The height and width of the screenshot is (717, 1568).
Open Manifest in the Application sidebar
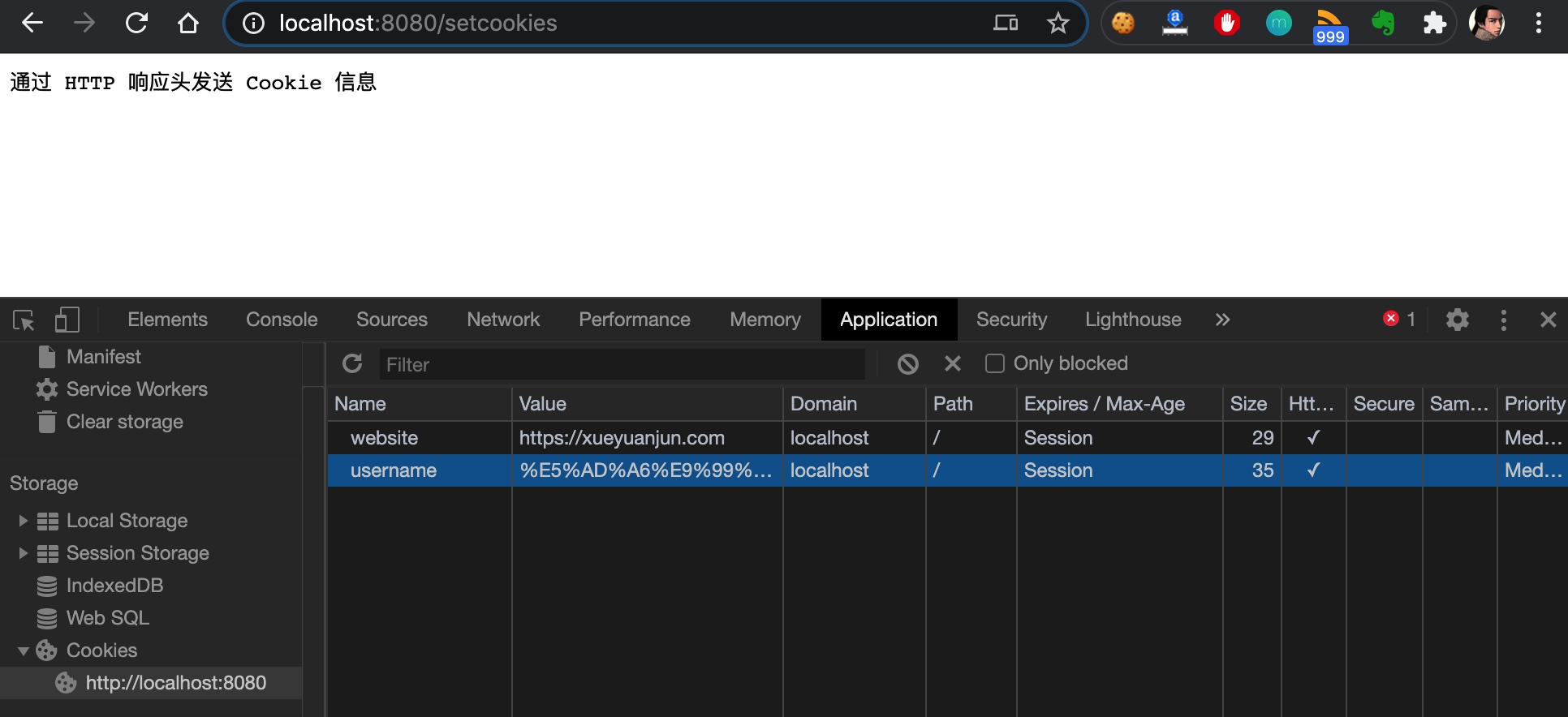click(x=104, y=357)
